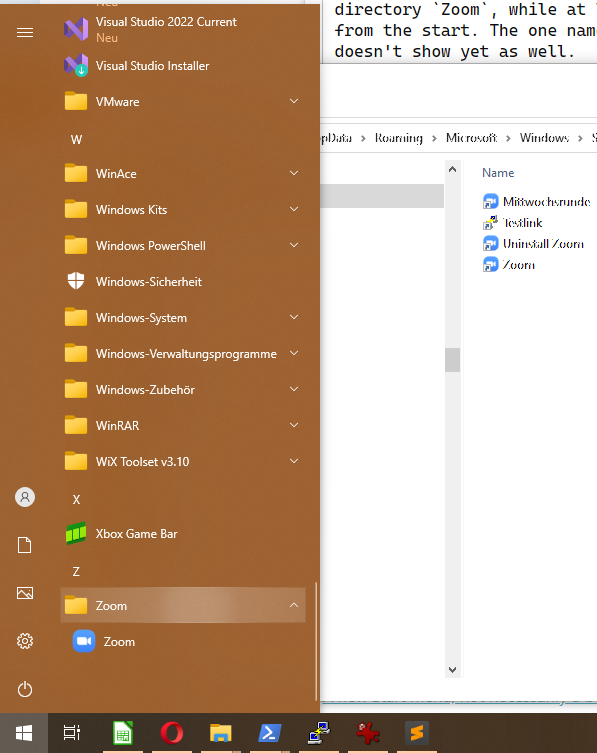Click the Start menu app list scrollbar
Screen dimensions: 597x753
316,642
